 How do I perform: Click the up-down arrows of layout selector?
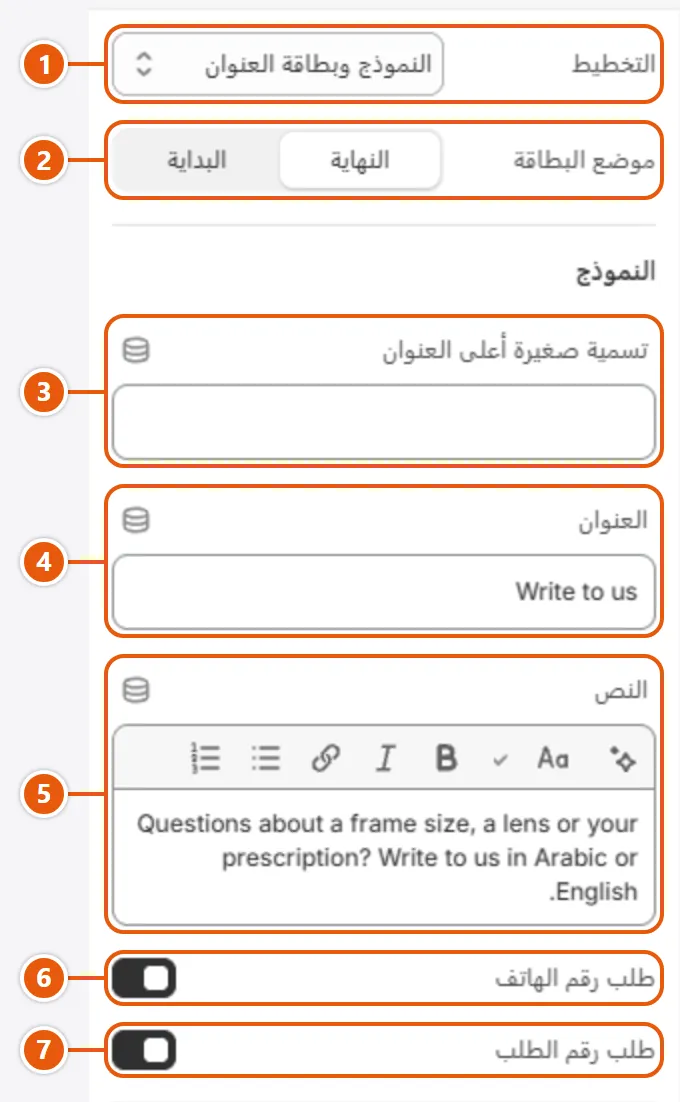pos(143,64)
